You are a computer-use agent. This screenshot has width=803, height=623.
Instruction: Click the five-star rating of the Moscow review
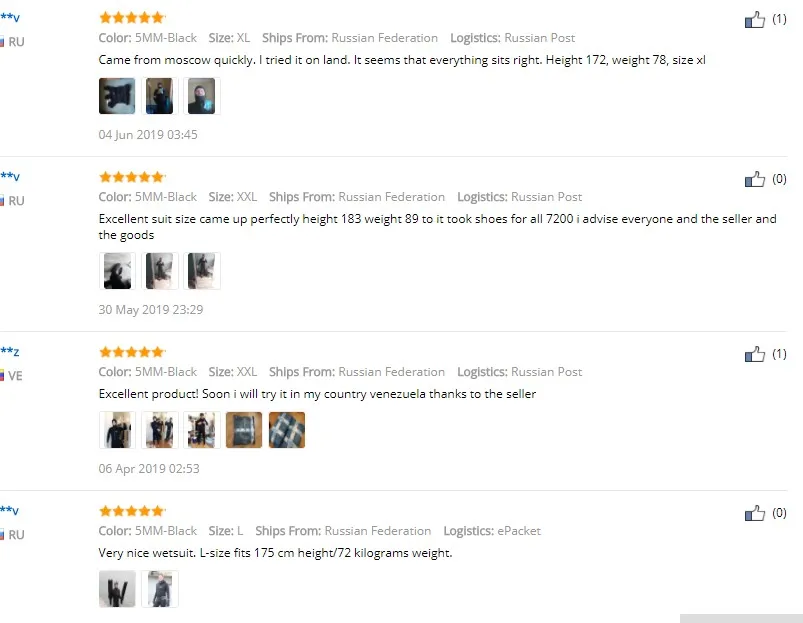(x=132, y=18)
